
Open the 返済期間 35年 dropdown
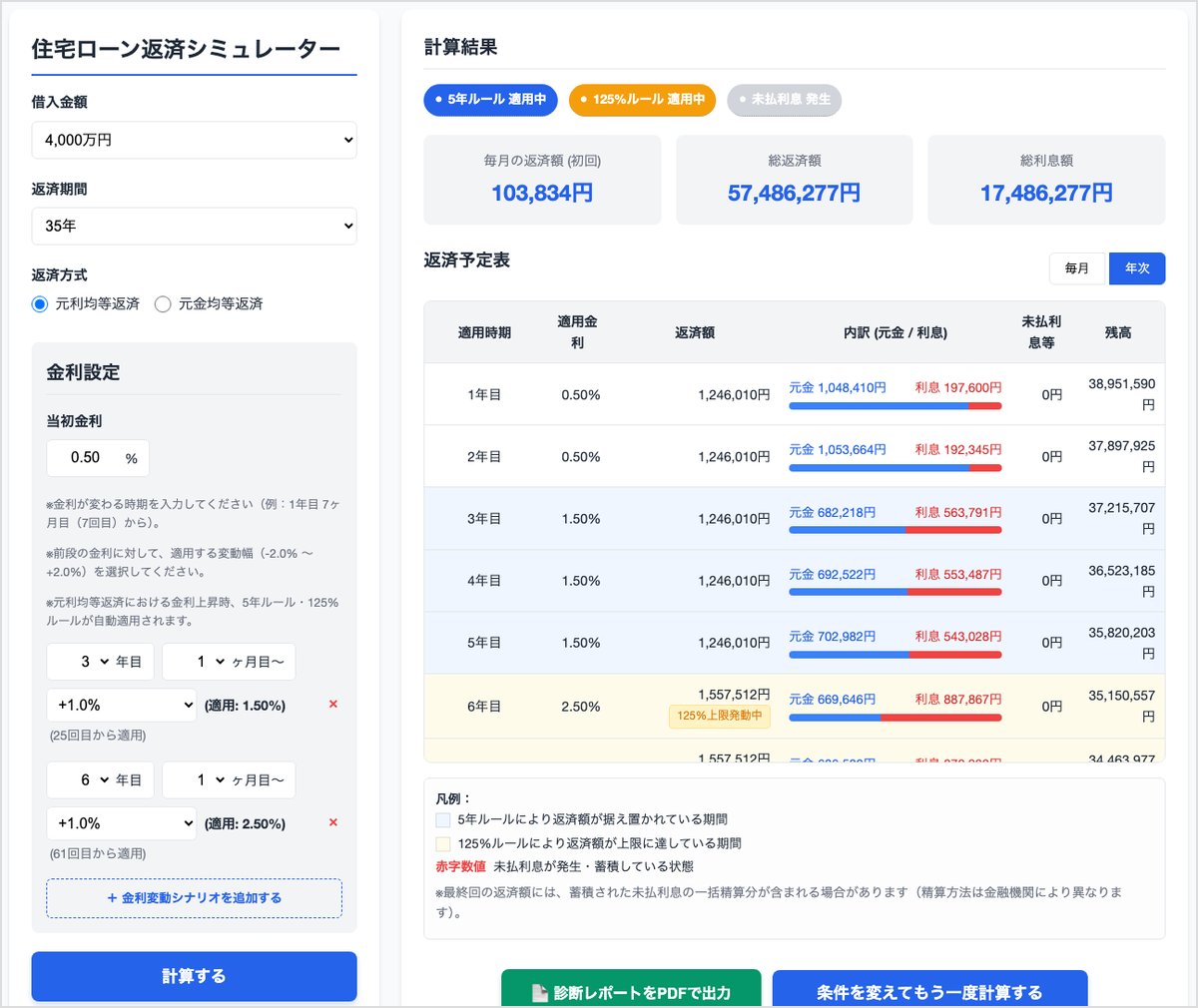[194, 227]
